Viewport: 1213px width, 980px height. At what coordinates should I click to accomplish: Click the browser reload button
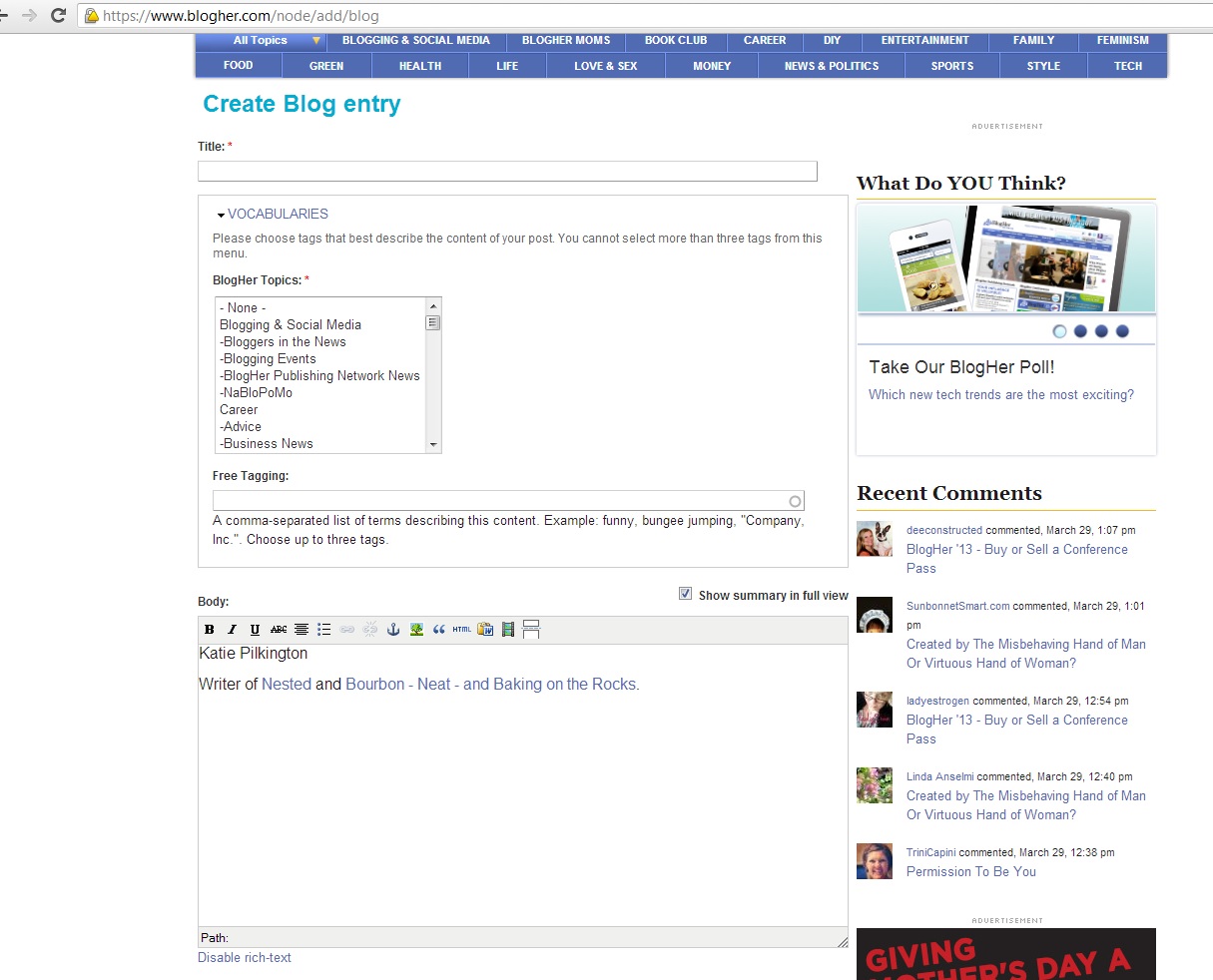[x=58, y=15]
